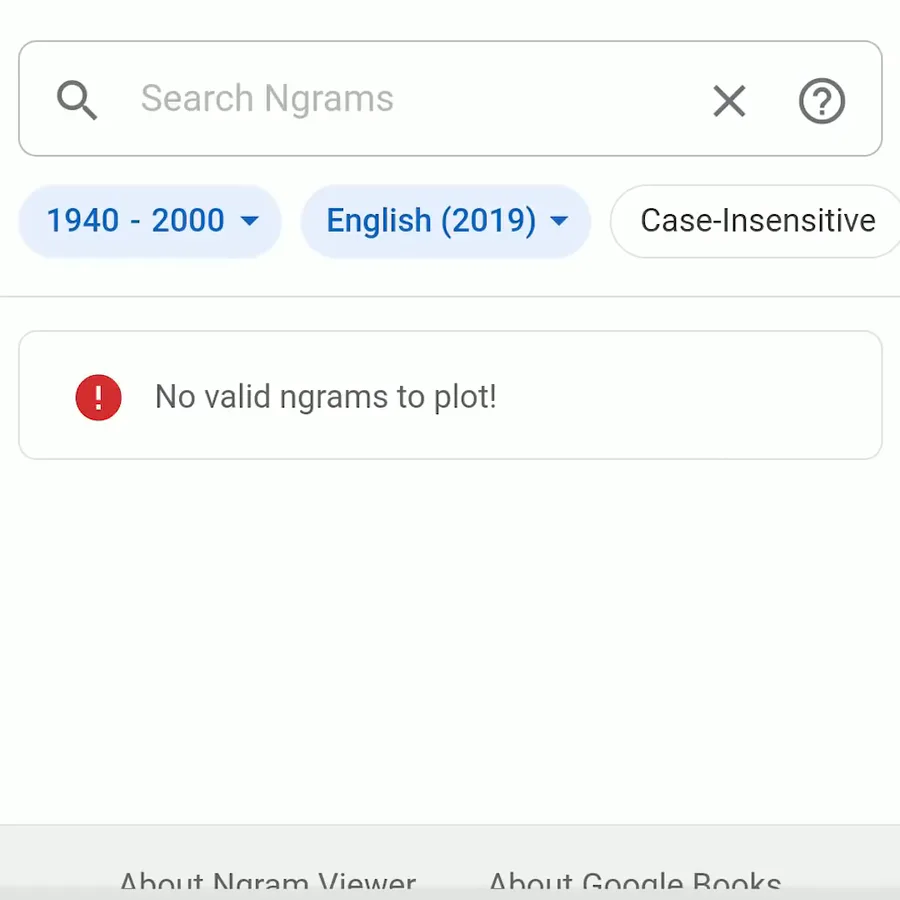
Task: Click the "Search Ngrams" placeholder text
Action: pyautogui.click(x=267, y=99)
